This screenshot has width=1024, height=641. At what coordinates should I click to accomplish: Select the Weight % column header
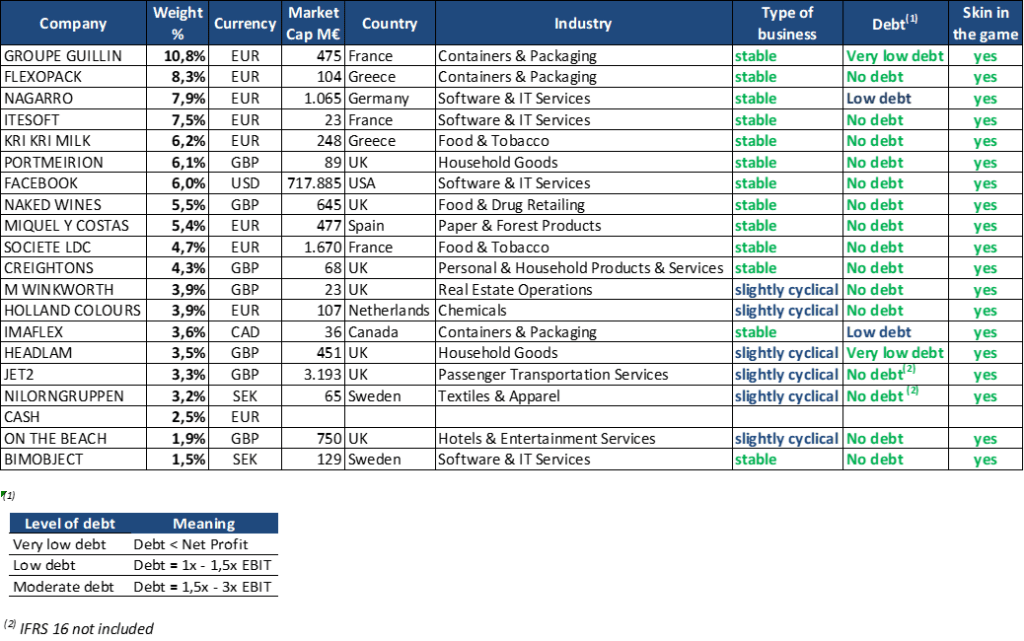click(178, 23)
